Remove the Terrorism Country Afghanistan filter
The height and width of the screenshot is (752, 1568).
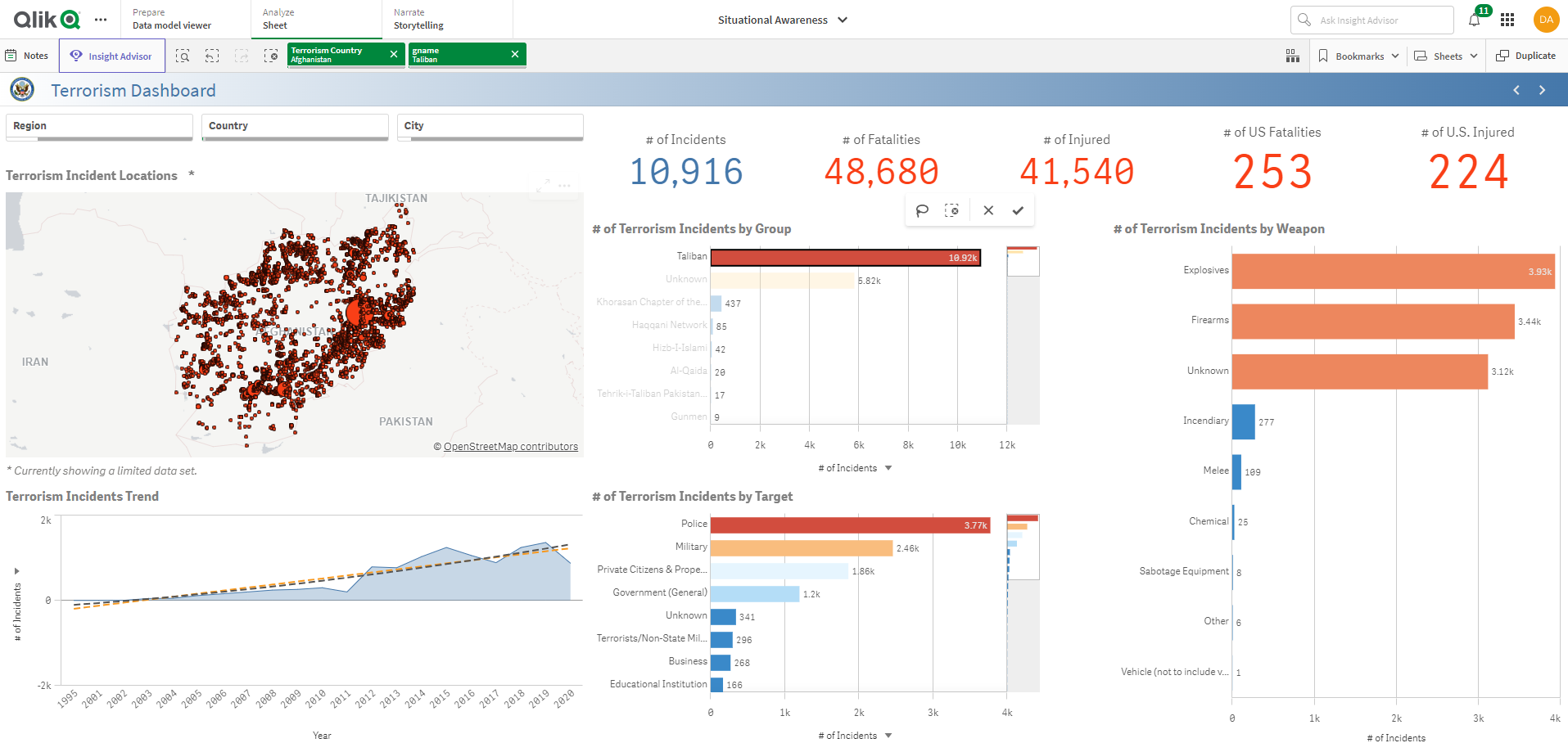394,54
